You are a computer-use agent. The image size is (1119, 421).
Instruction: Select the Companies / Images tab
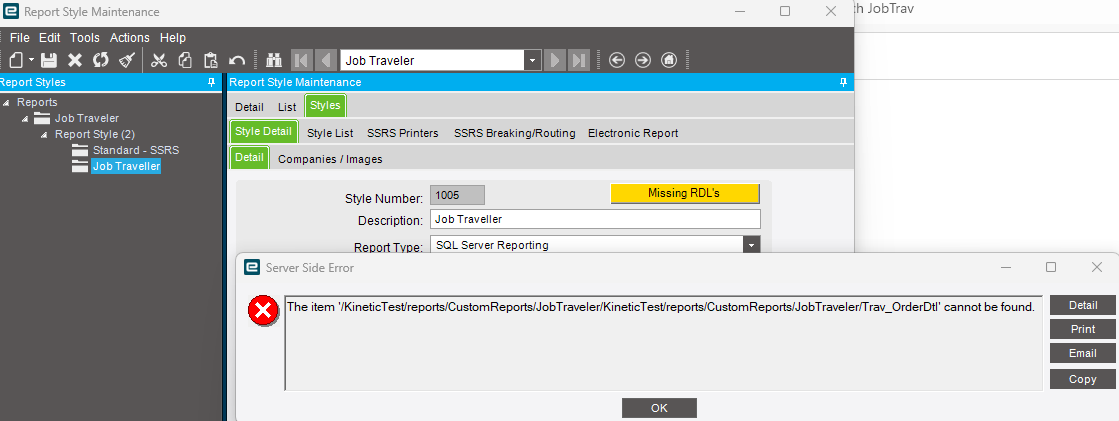(330, 159)
